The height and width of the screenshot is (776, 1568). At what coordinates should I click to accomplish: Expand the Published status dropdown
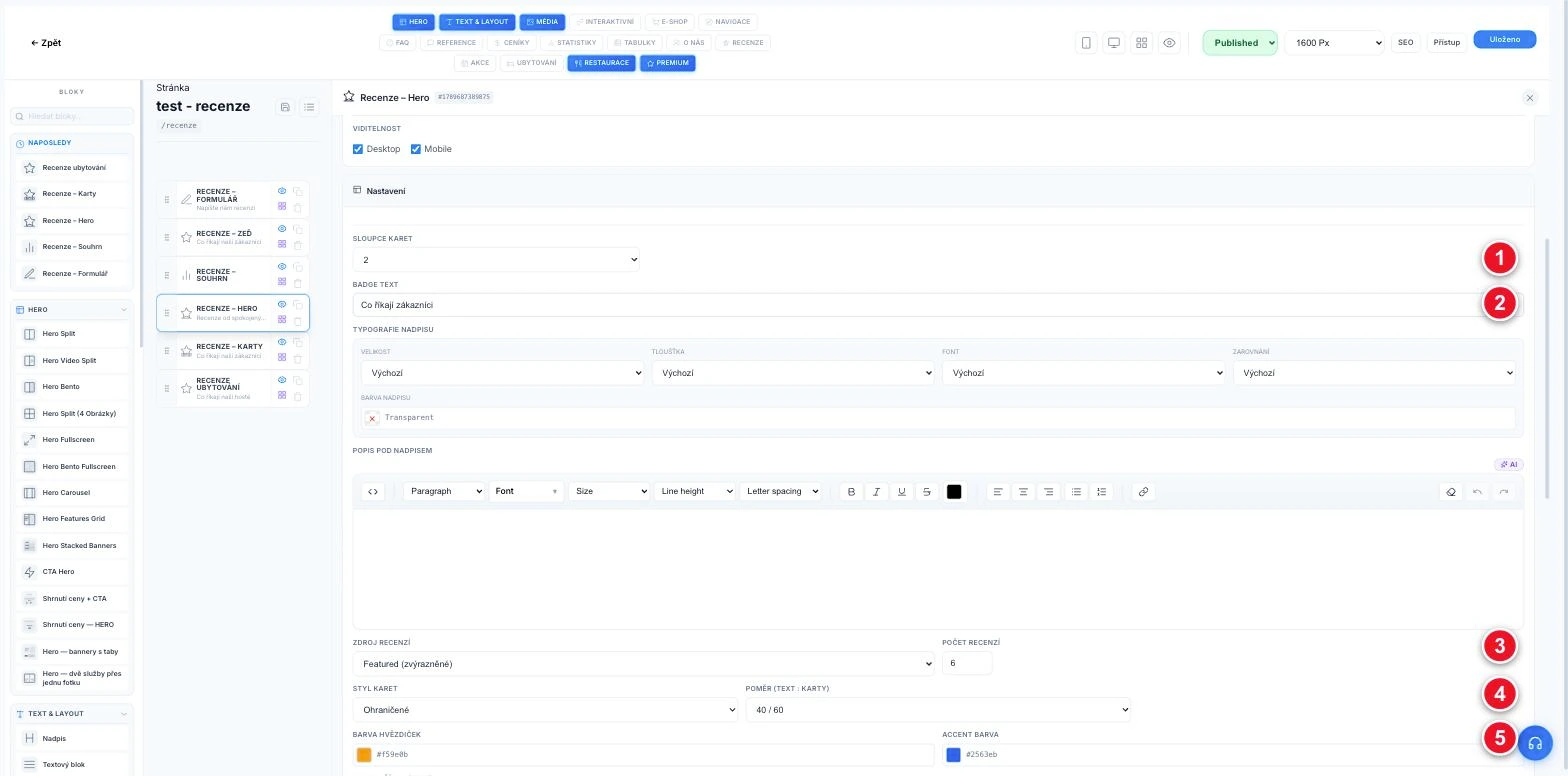click(1240, 43)
